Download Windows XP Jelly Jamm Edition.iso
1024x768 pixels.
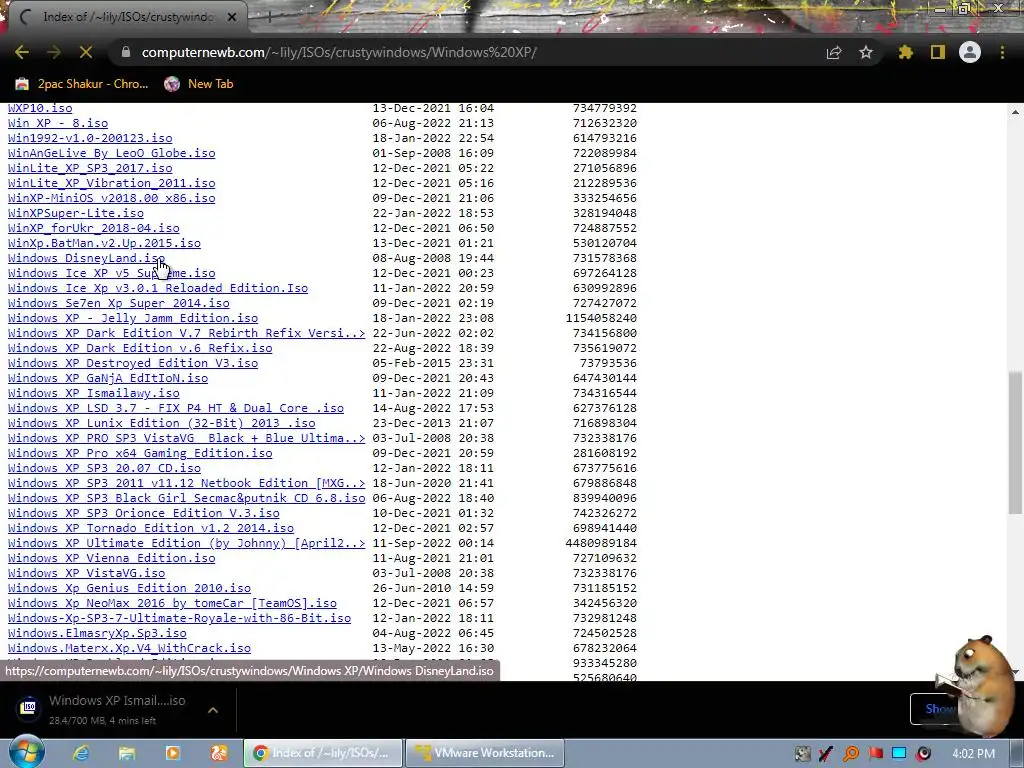pos(133,318)
